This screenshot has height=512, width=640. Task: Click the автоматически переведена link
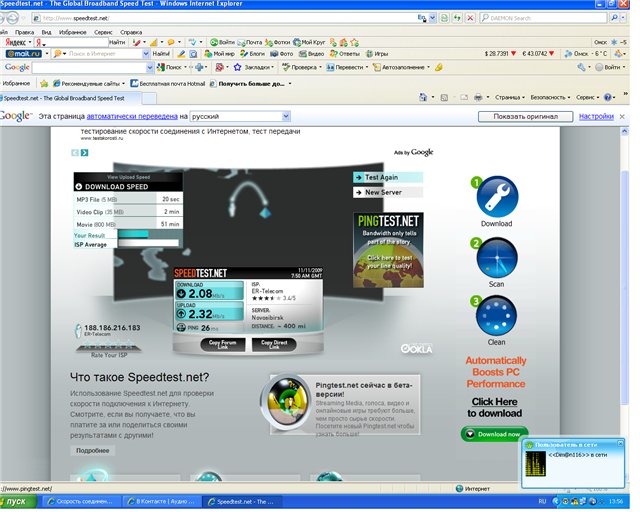coord(132,116)
